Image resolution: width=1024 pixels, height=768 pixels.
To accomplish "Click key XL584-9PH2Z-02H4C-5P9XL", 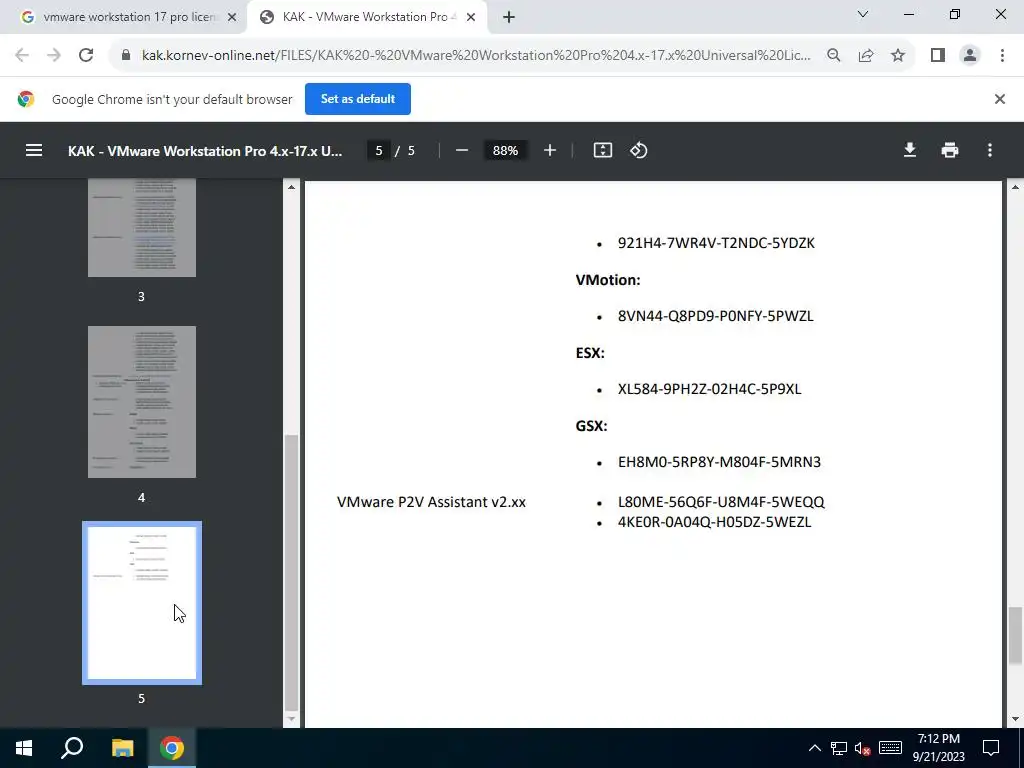I will tap(709, 389).
